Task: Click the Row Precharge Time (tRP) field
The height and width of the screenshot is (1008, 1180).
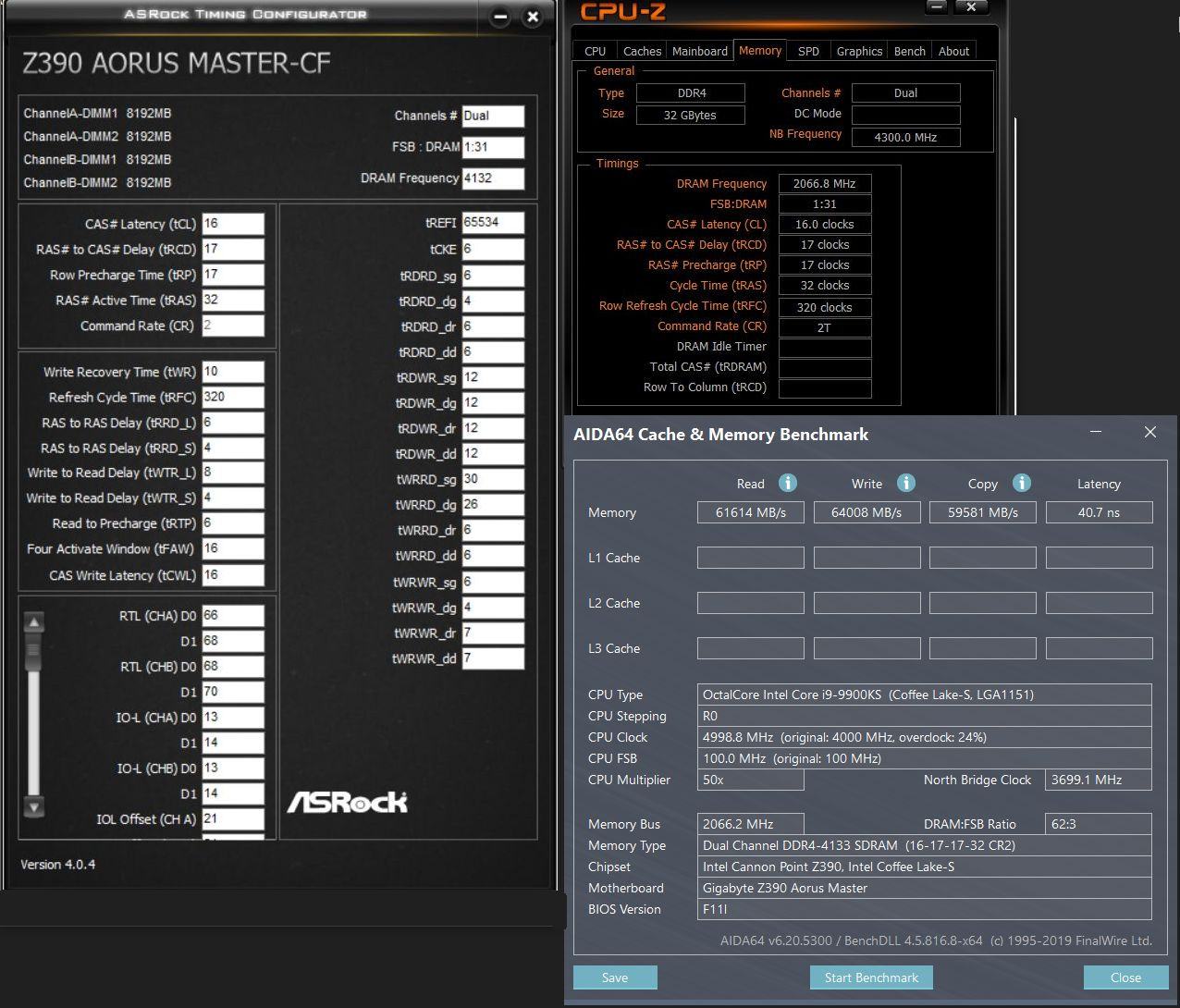Action: click(233, 275)
